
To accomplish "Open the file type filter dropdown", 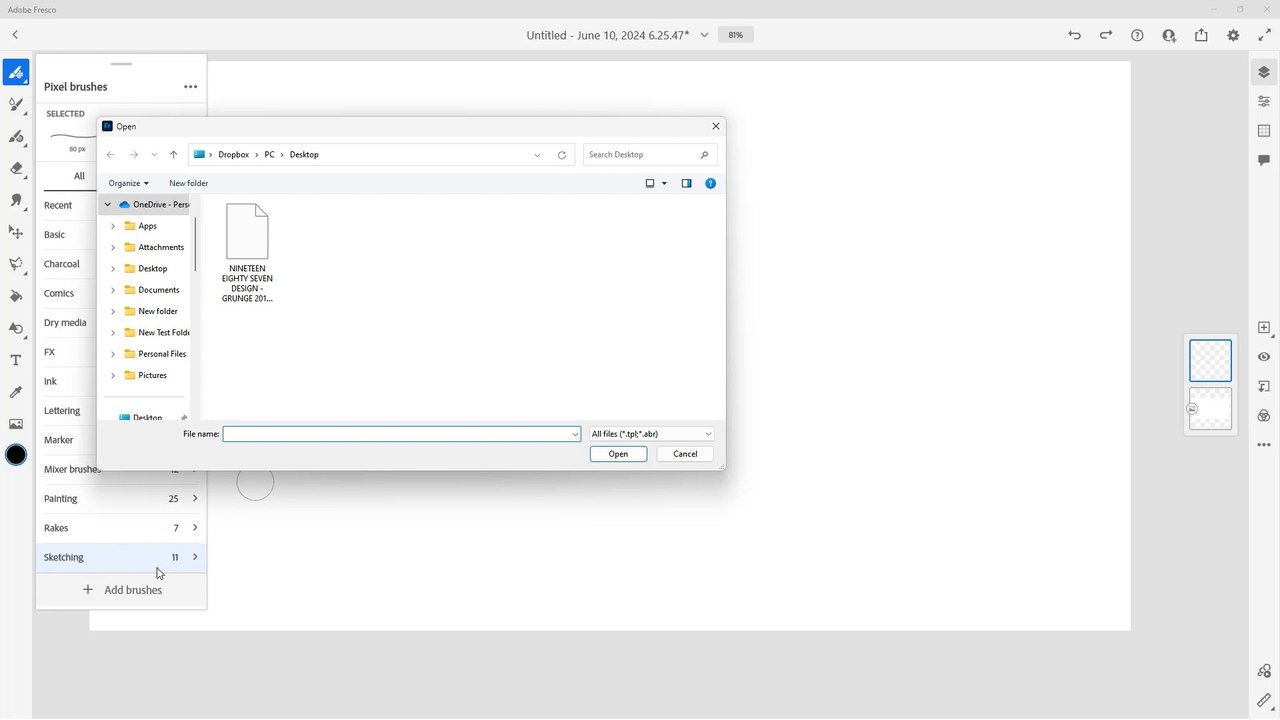I will point(651,434).
